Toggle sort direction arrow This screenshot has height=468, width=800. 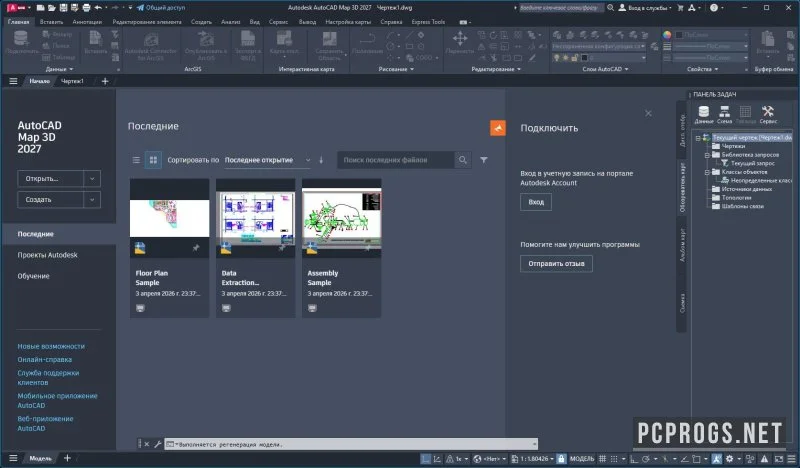coord(321,160)
